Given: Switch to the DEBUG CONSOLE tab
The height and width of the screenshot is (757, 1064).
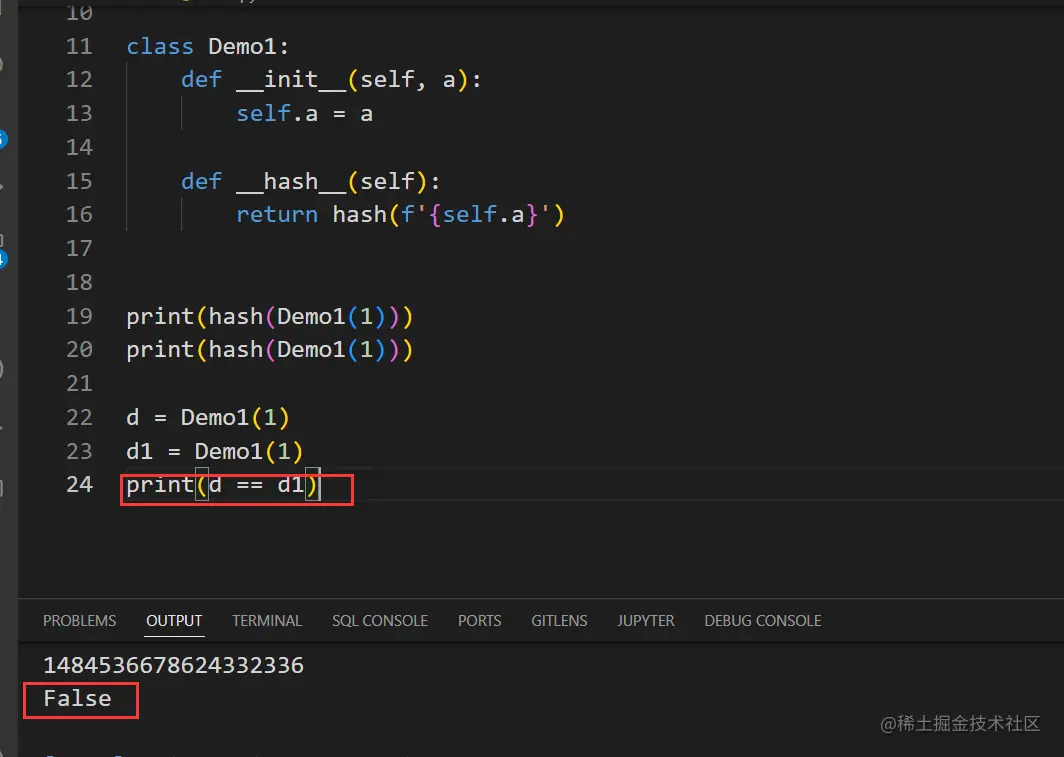Looking at the screenshot, I should tap(763, 621).
